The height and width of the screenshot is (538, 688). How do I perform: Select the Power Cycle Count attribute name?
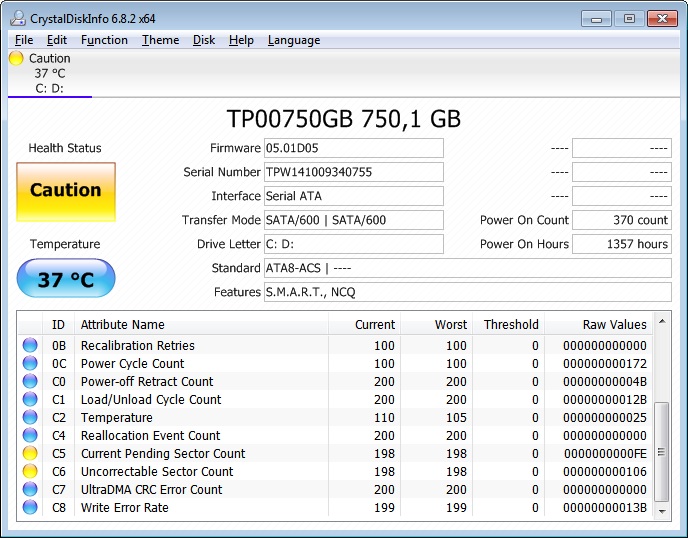(133, 363)
